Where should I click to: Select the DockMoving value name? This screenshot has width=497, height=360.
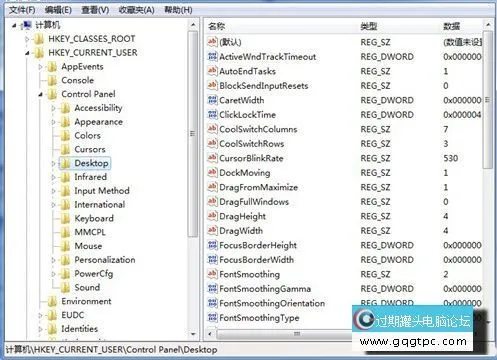[x=245, y=173]
